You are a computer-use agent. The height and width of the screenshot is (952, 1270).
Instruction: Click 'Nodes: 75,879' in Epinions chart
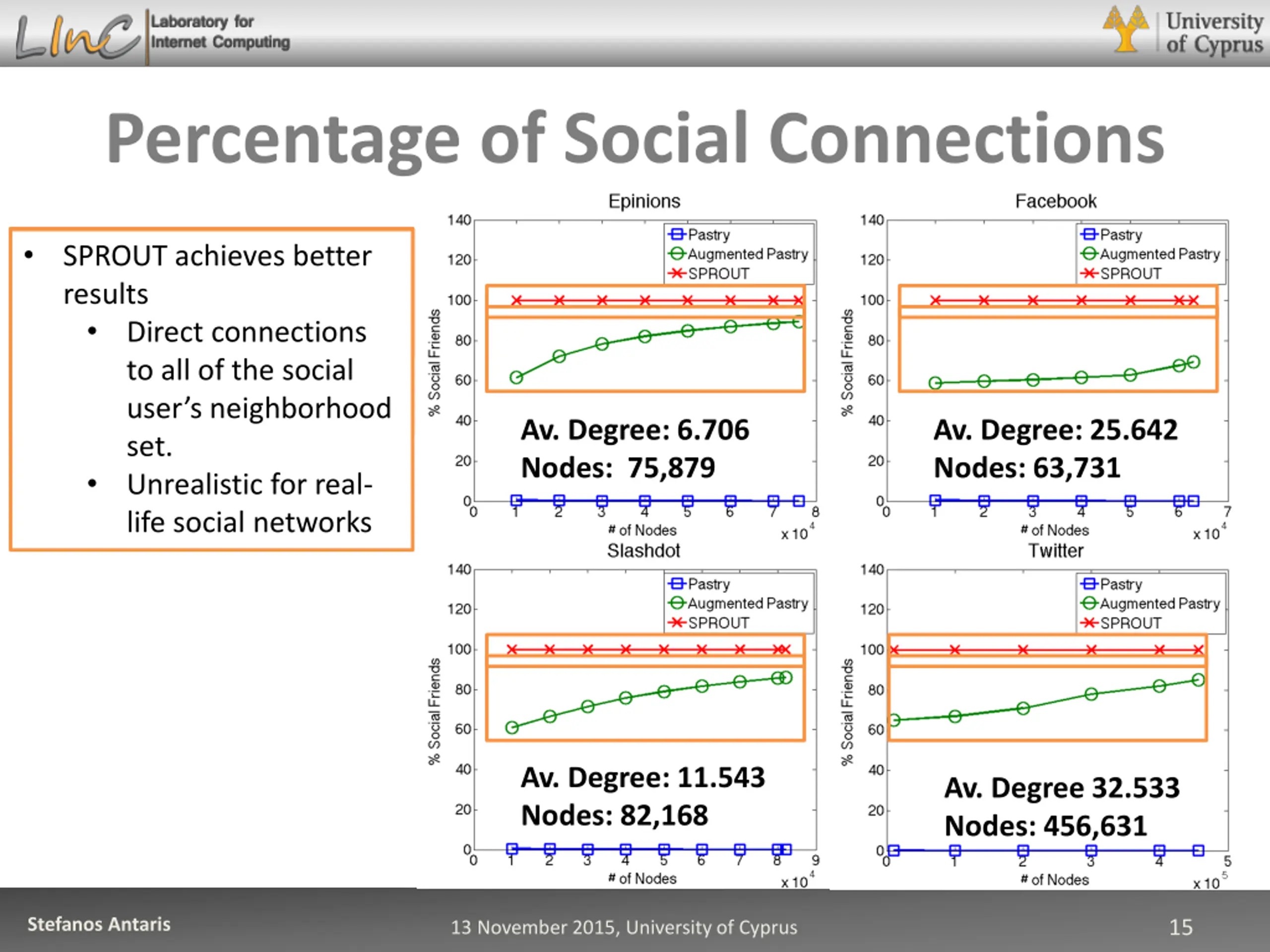618,468
